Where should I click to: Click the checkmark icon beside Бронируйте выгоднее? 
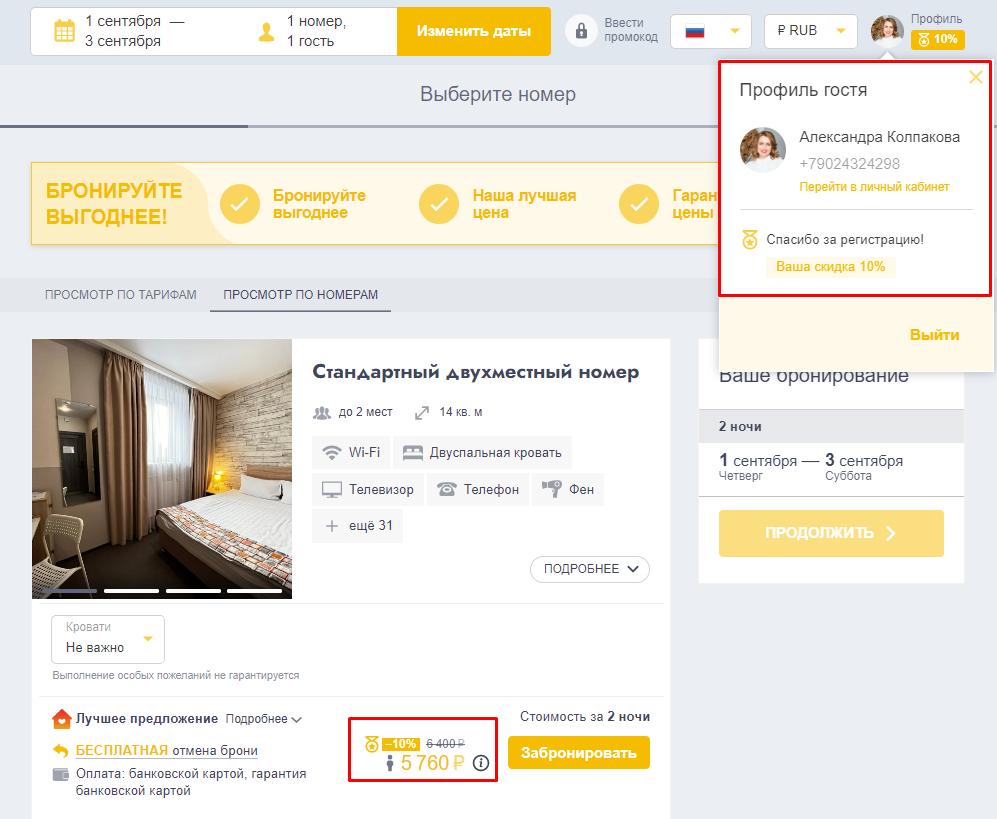240,204
